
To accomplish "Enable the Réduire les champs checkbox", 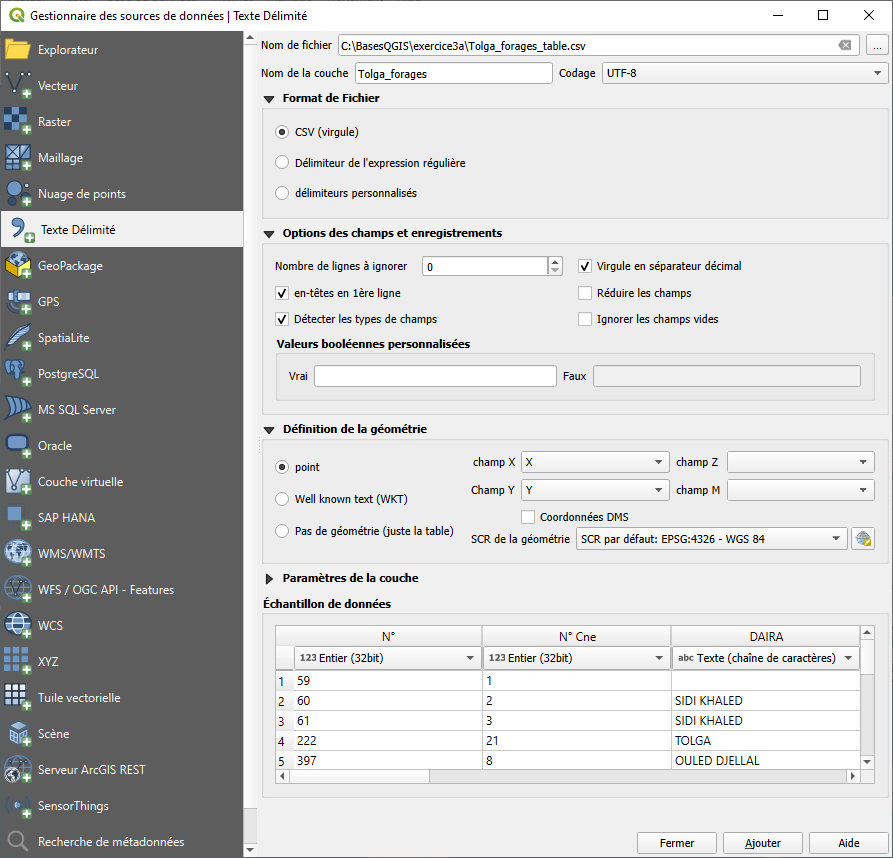I will pyautogui.click(x=585, y=293).
